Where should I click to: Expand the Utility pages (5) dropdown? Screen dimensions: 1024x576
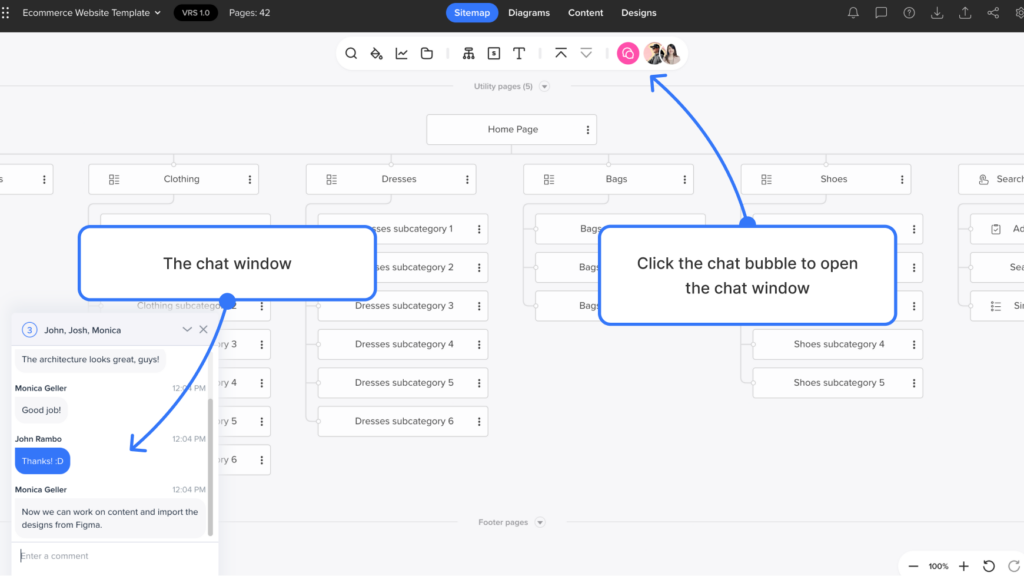pyautogui.click(x=544, y=86)
